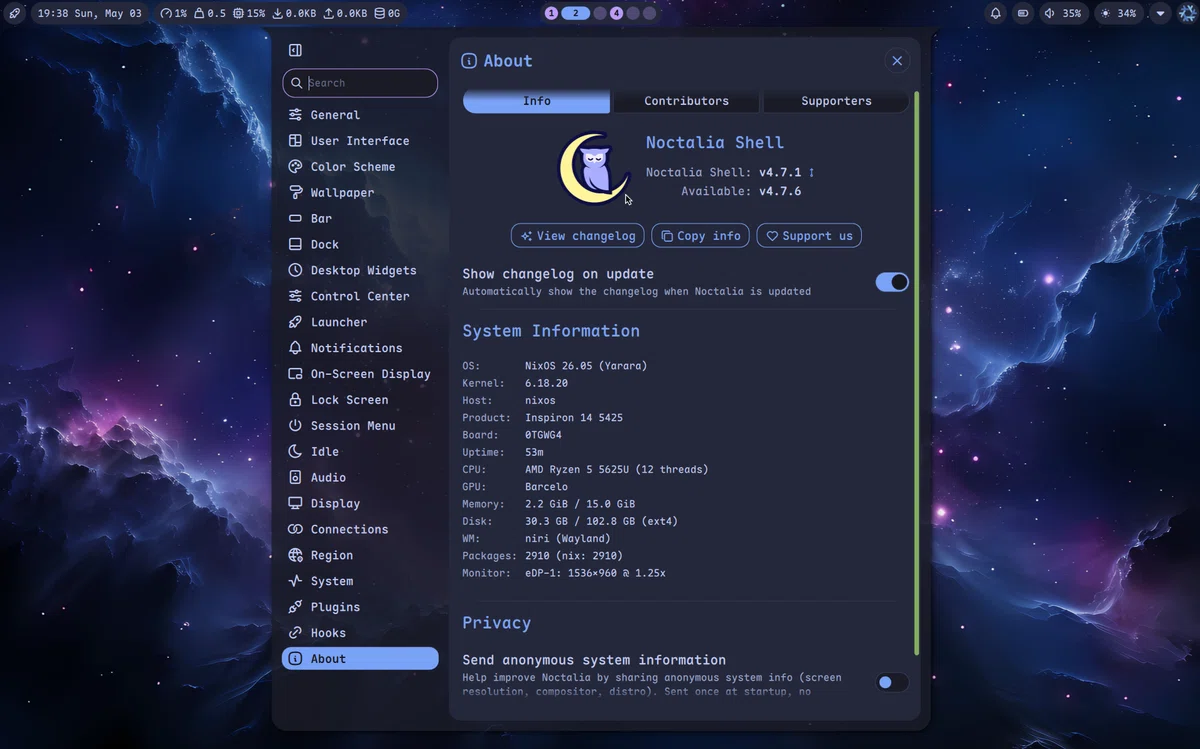This screenshot has width=1200, height=749.
Task: Click the green scrollbar in About panel
Action: [916, 374]
